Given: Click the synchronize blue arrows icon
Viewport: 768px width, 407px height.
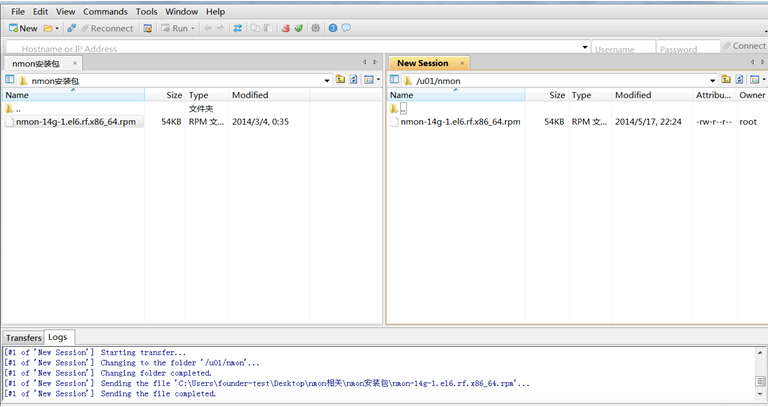Looking at the screenshot, I should click(238, 28).
